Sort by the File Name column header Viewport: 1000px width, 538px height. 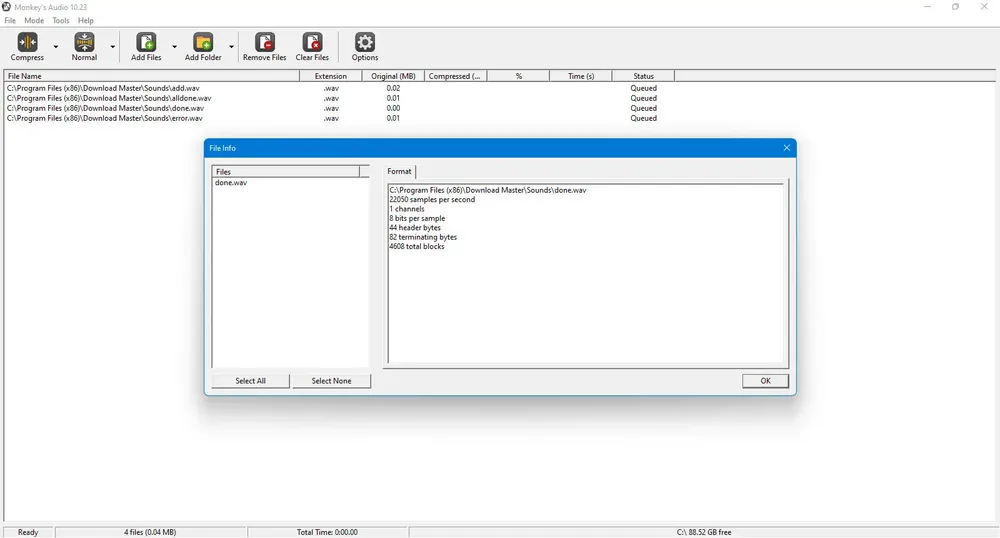[152, 76]
